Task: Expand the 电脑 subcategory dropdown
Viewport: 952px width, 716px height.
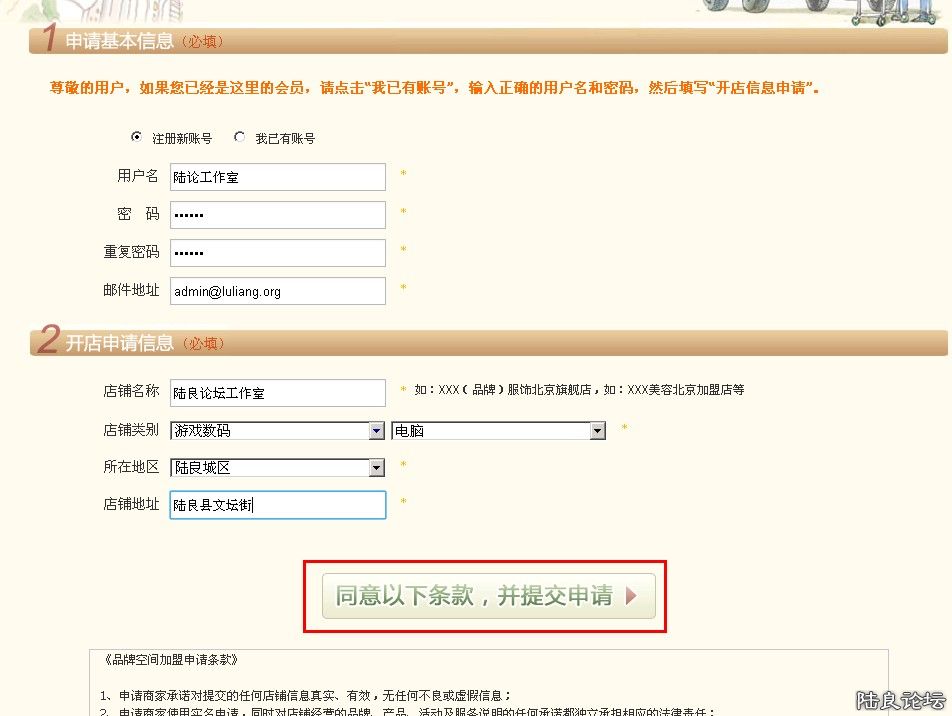Action: tap(498, 431)
